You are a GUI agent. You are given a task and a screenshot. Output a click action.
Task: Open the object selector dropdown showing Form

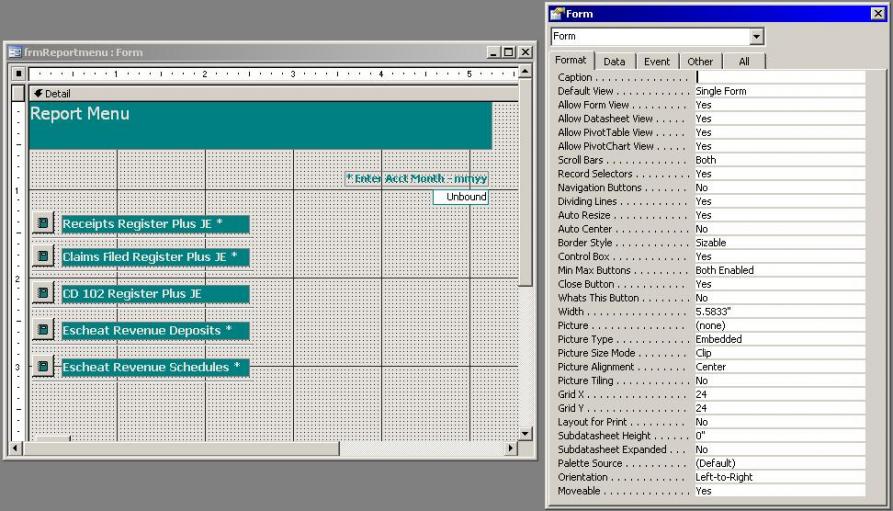[x=756, y=36]
